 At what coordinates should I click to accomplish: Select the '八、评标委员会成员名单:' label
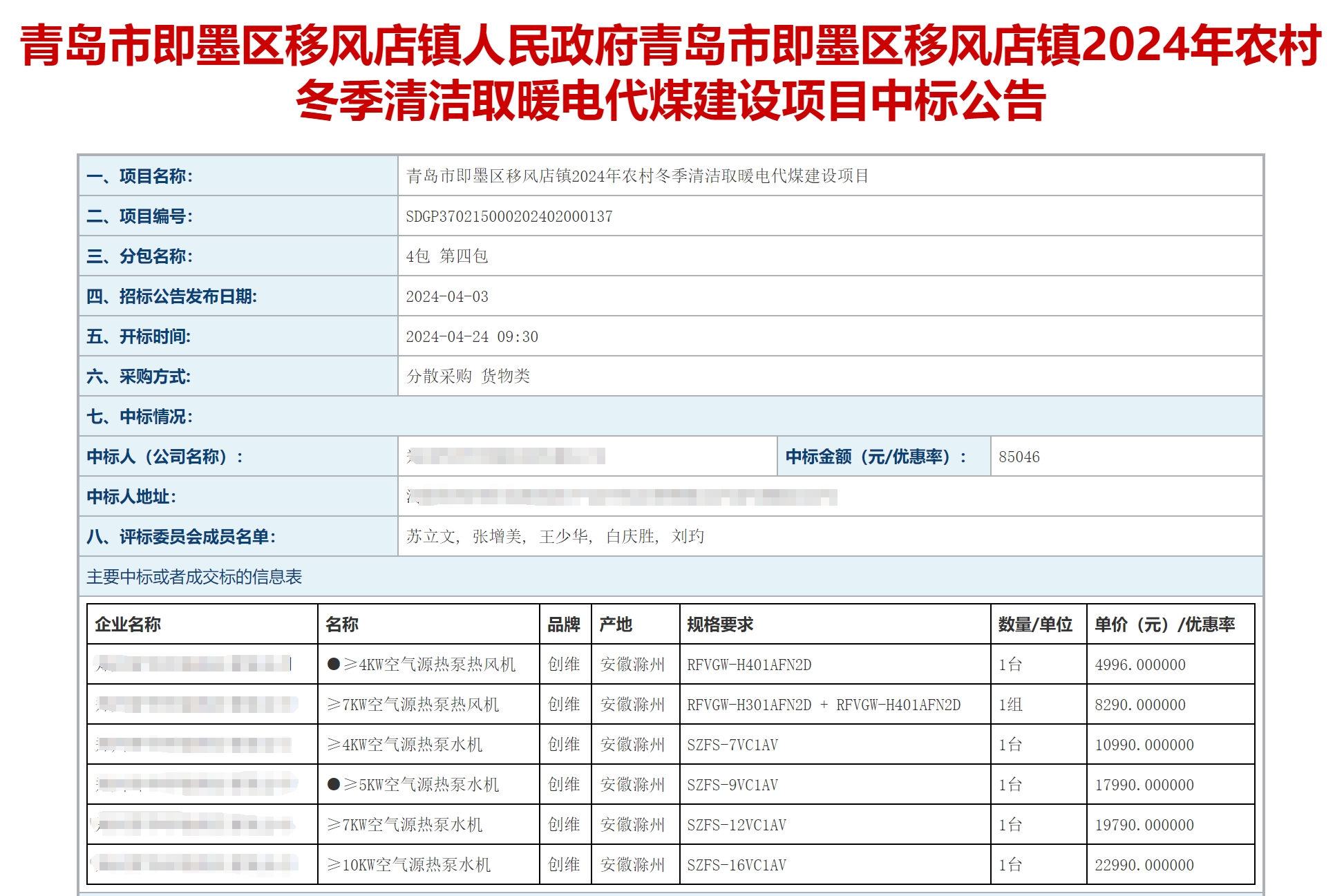tap(181, 537)
